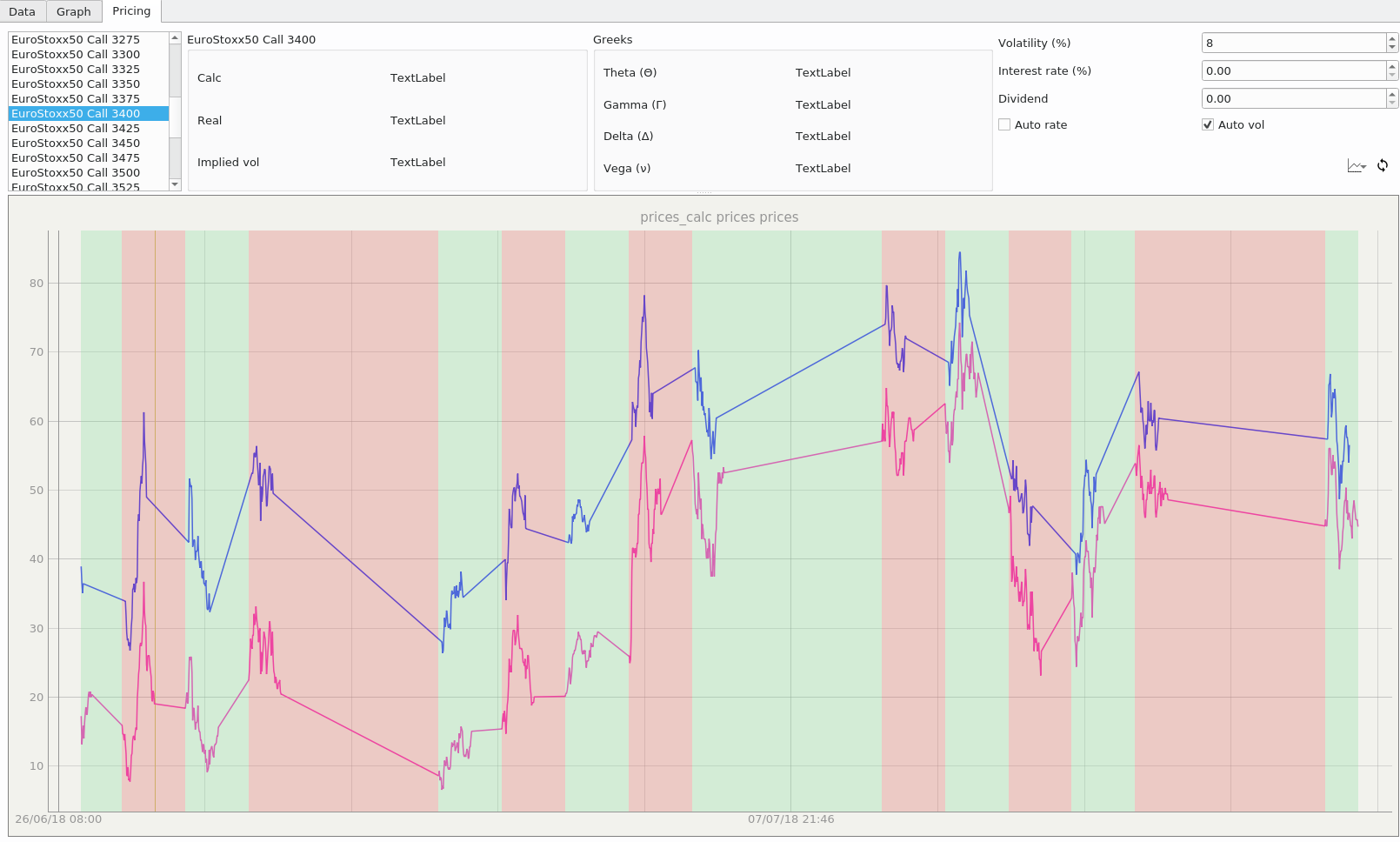Step Dividend down with its arrow
The width and height of the screenshot is (1400, 842).
[1392, 104]
